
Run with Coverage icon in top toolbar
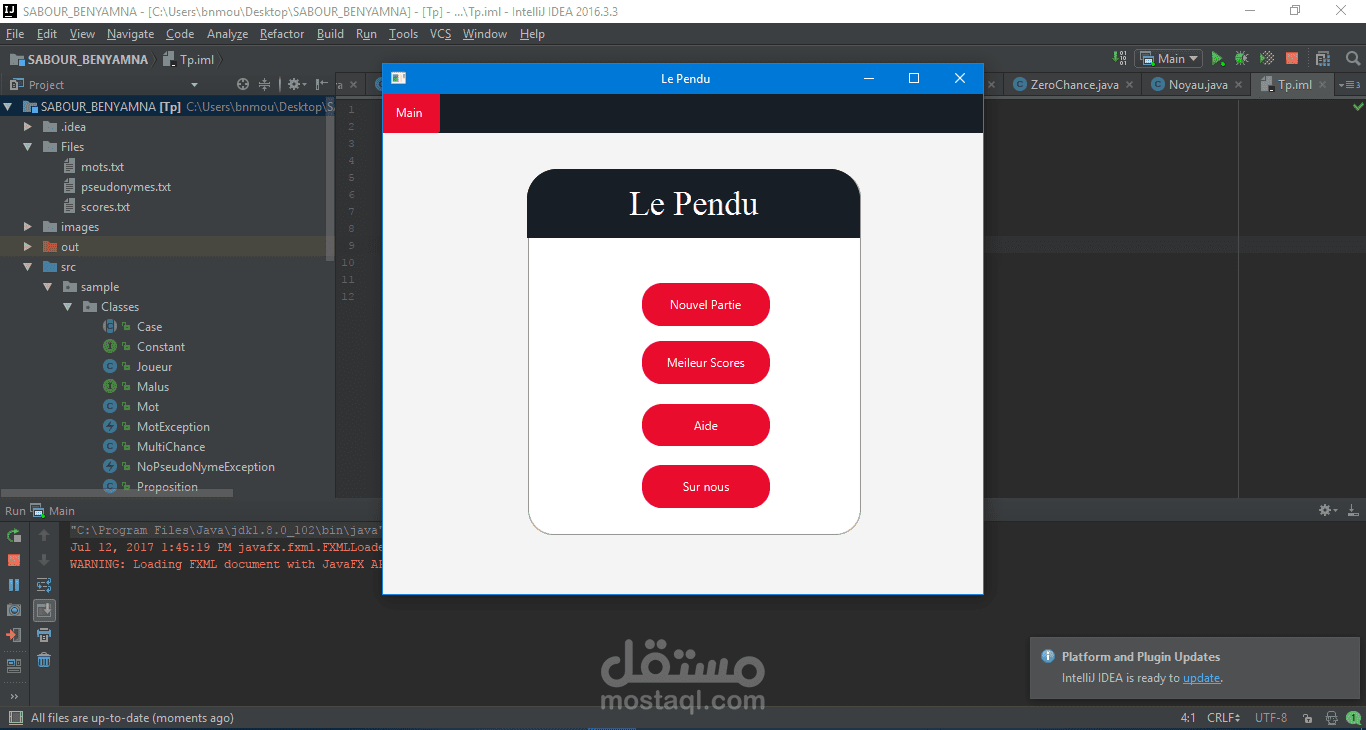click(1266, 59)
